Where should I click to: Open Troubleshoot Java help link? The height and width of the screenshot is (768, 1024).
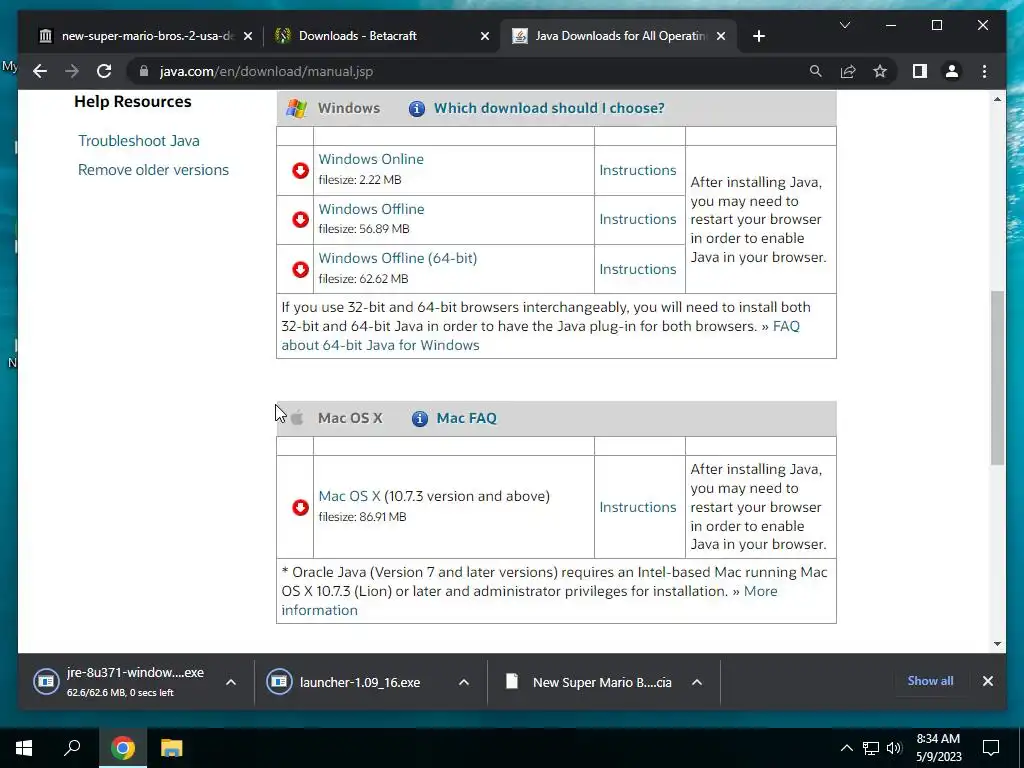click(x=139, y=141)
